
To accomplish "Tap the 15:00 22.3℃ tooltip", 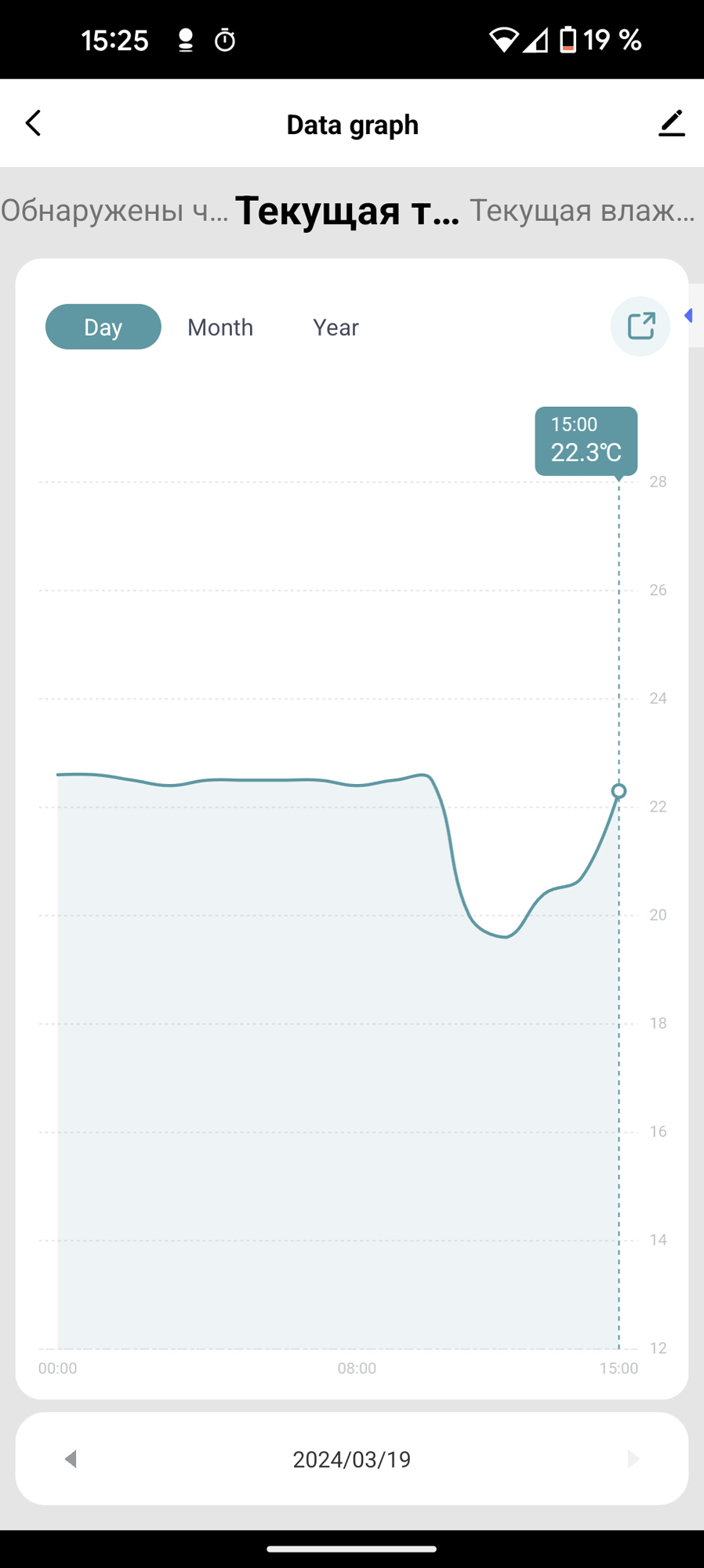I will click(x=586, y=441).
